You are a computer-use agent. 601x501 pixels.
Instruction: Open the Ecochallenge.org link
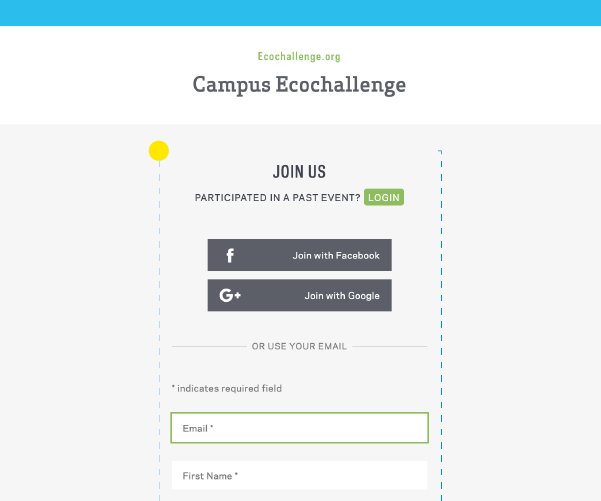pos(299,57)
